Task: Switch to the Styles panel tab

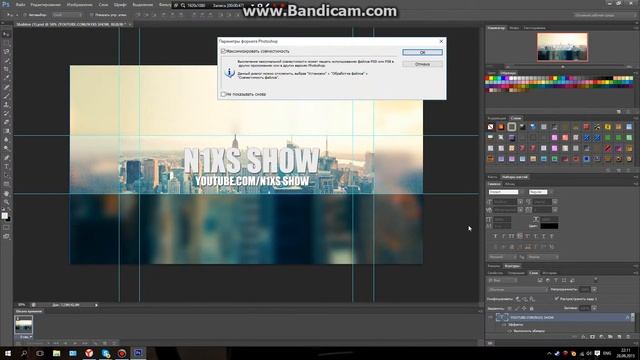Action: [x=516, y=118]
